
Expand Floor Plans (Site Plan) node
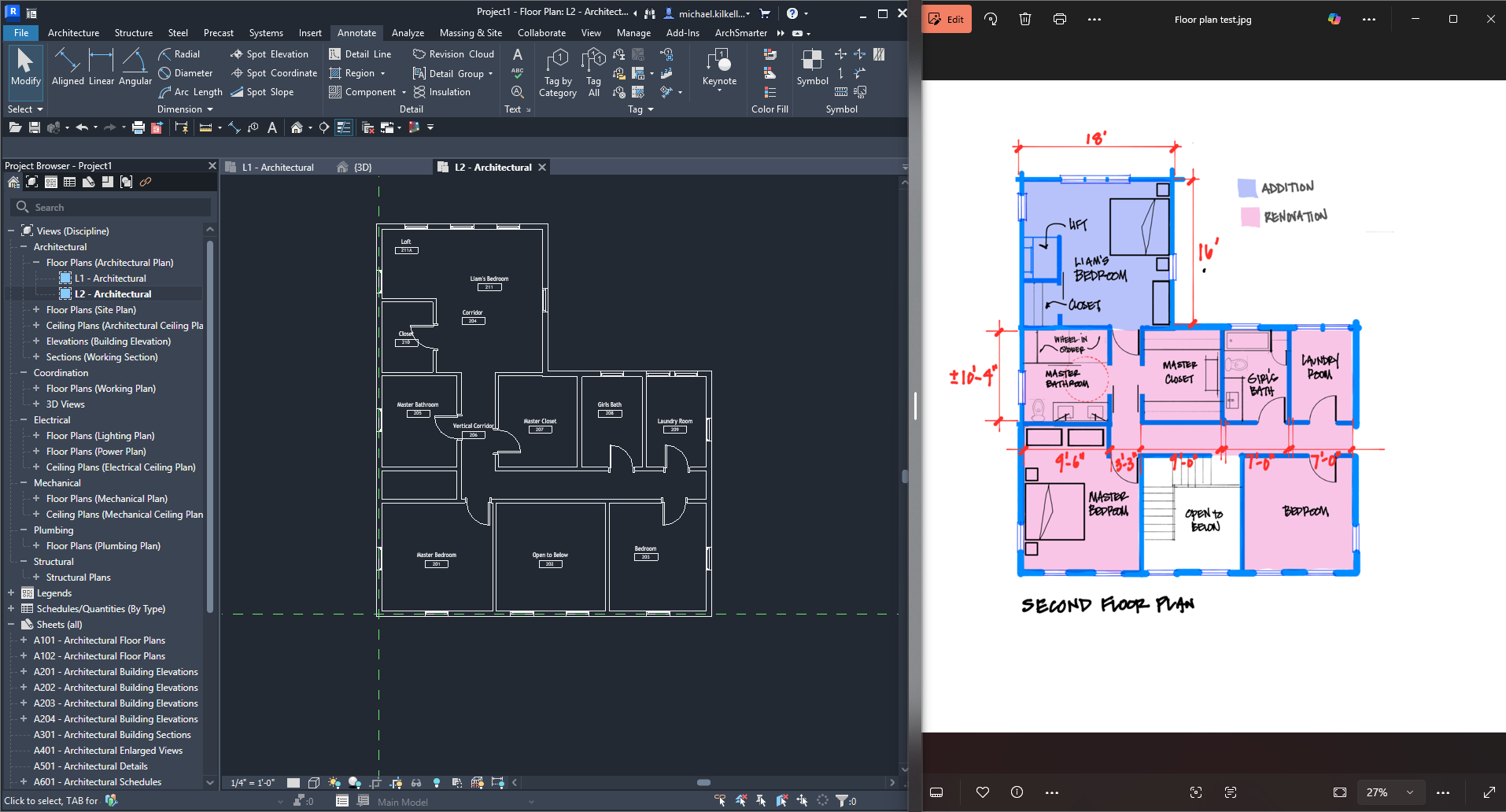[x=36, y=310]
